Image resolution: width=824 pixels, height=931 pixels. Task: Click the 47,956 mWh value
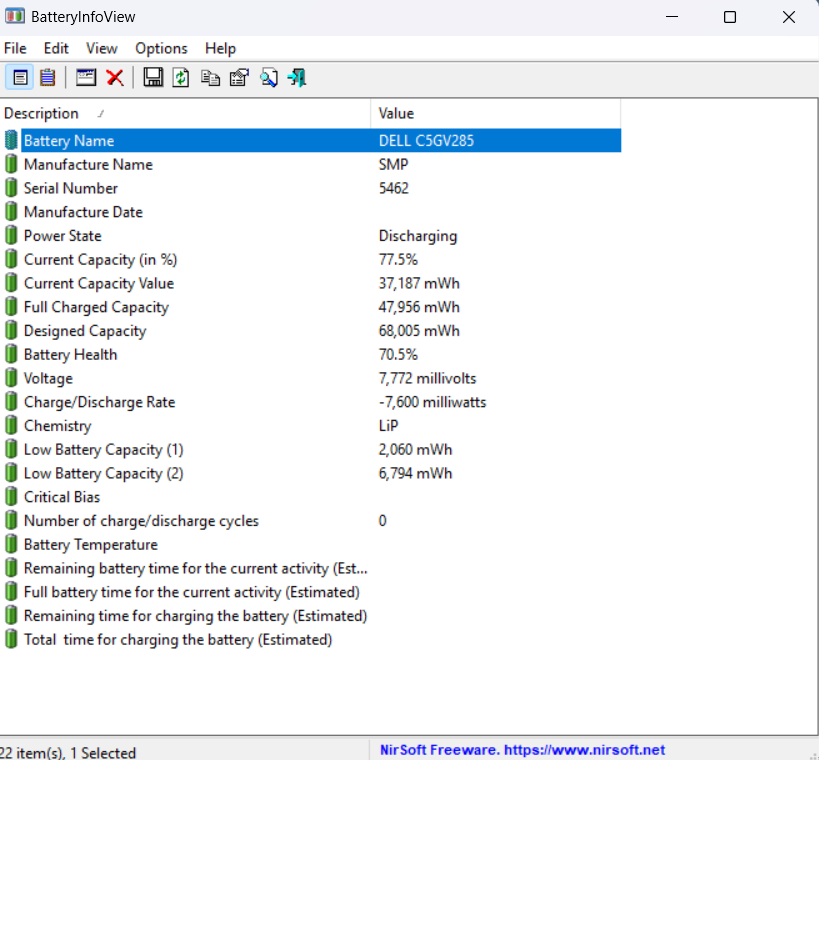tap(419, 307)
